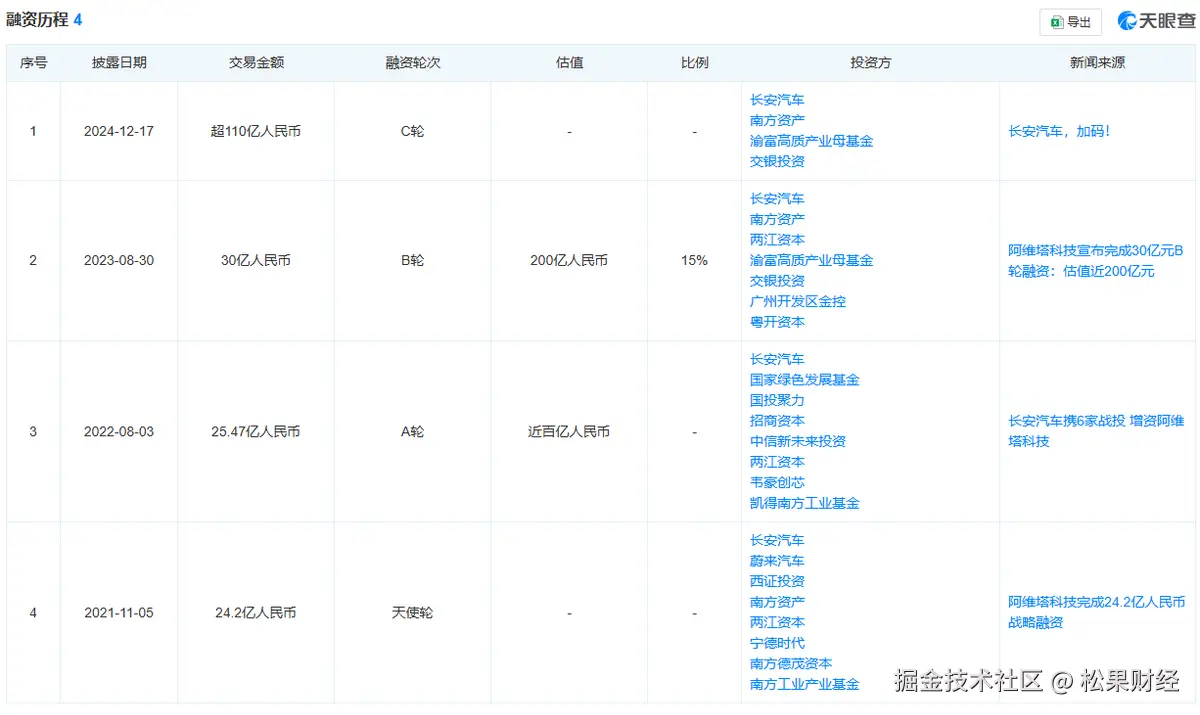Open 南方资产 investor in the B轮 row

pyautogui.click(x=777, y=219)
